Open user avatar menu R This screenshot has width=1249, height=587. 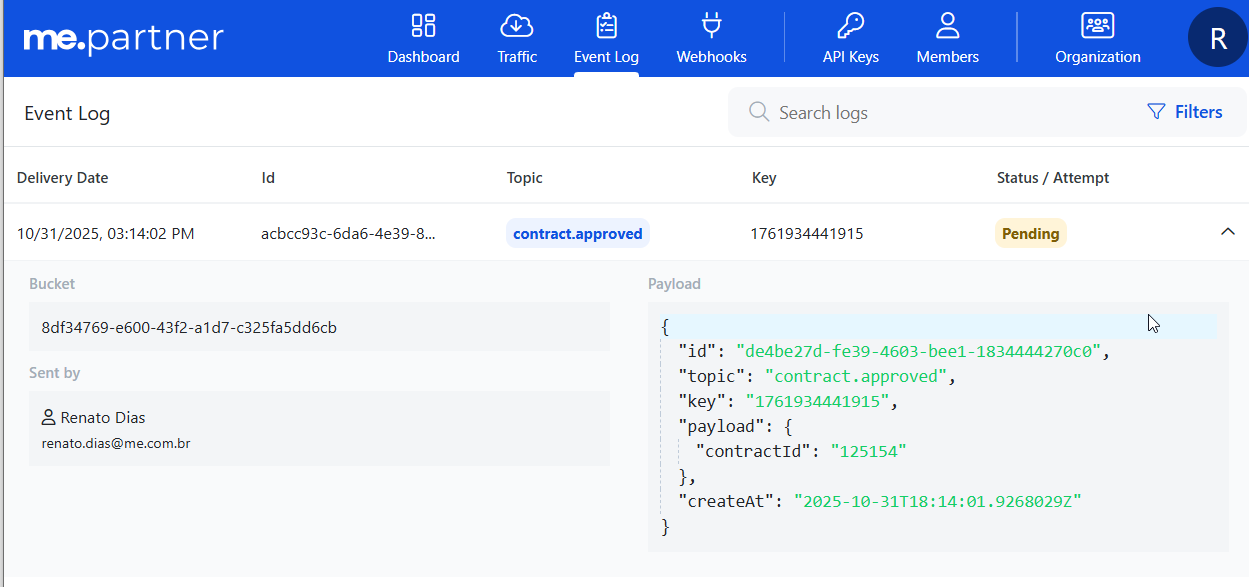click(1217, 38)
